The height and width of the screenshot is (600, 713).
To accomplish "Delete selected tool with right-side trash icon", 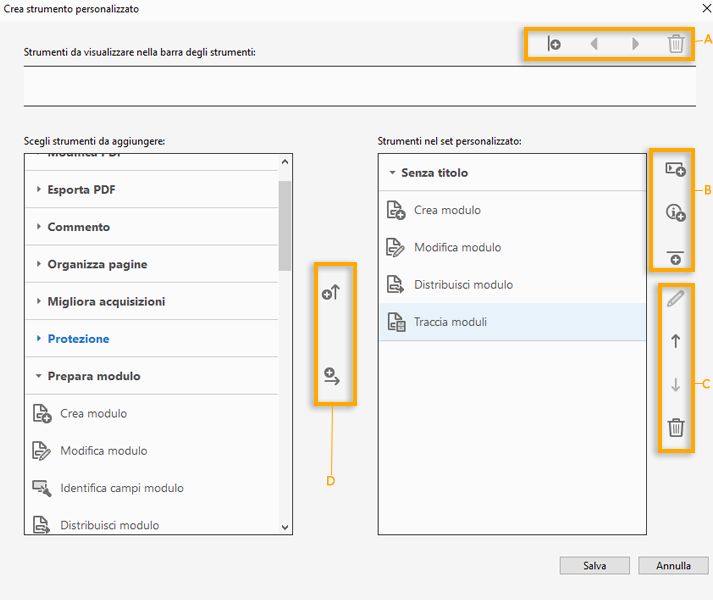I will (x=675, y=428).
